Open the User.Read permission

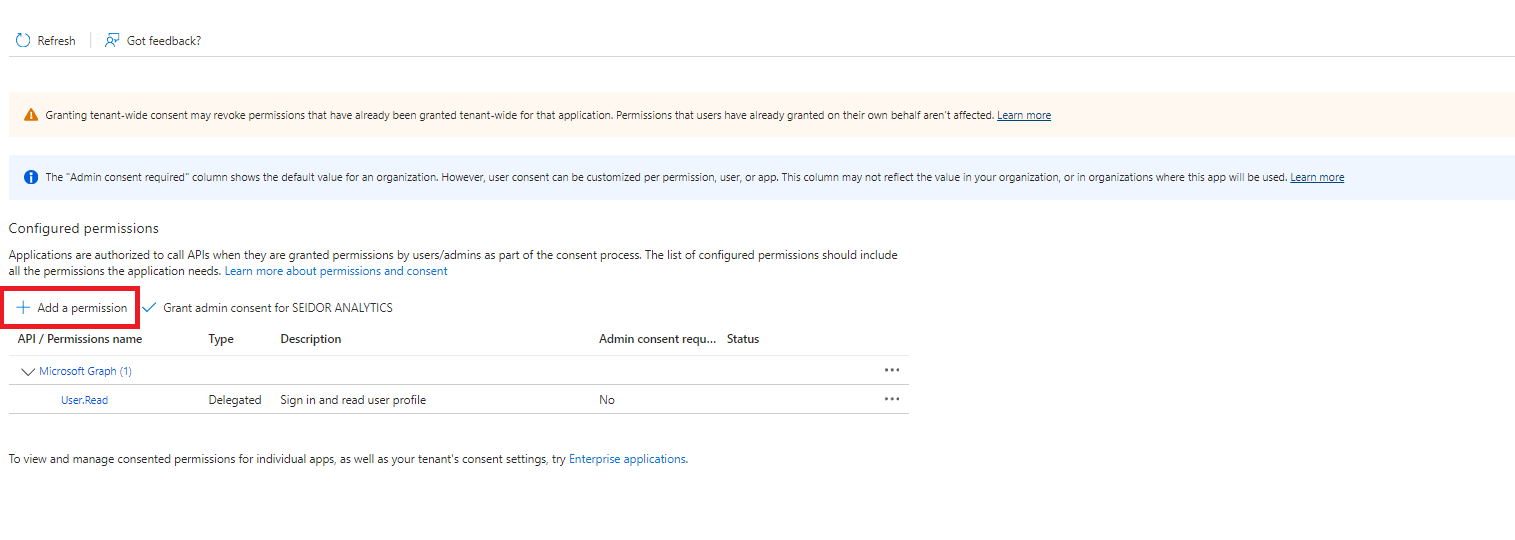(x=84, y=400)
